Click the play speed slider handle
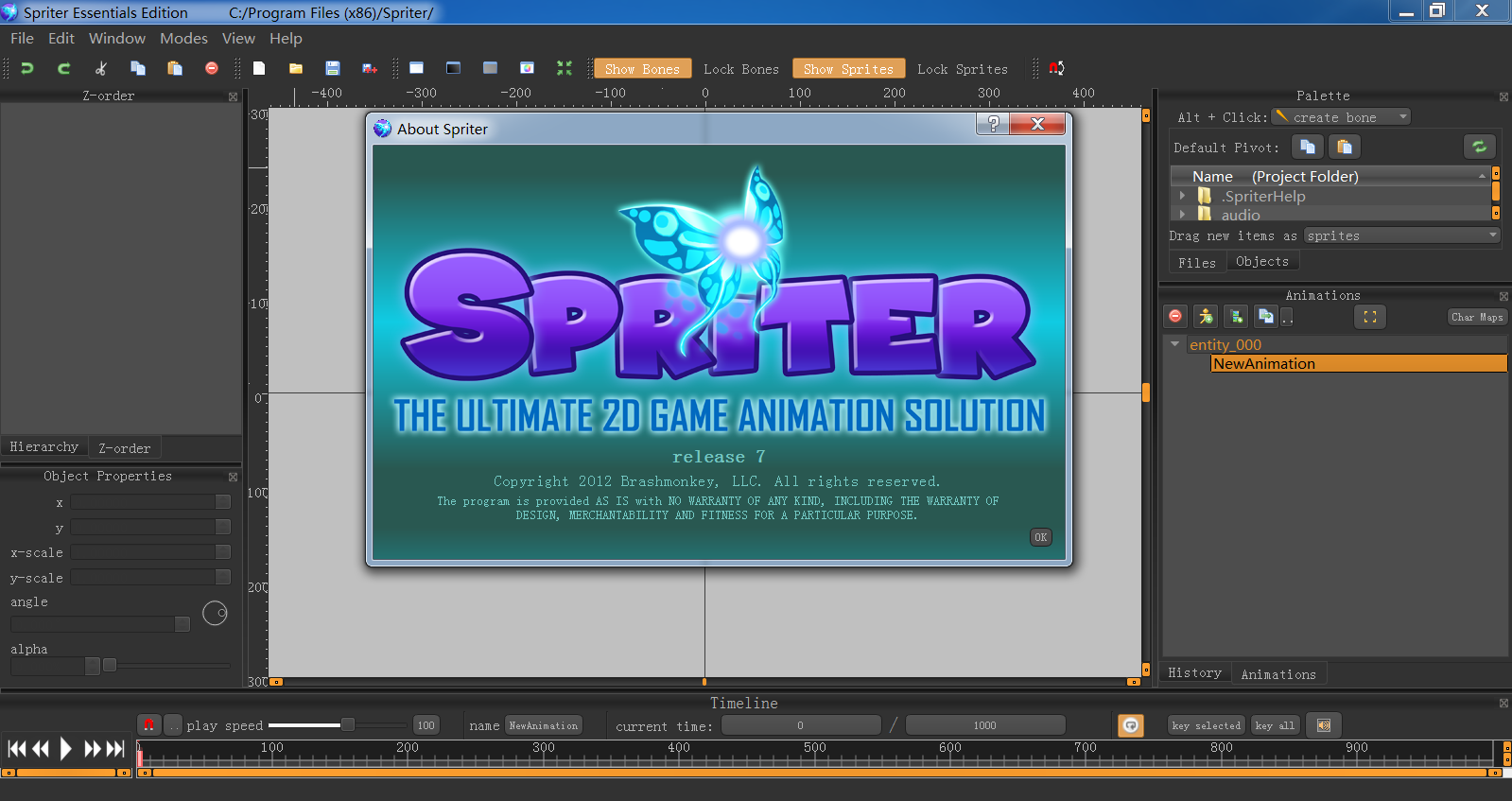 (348, 725)
